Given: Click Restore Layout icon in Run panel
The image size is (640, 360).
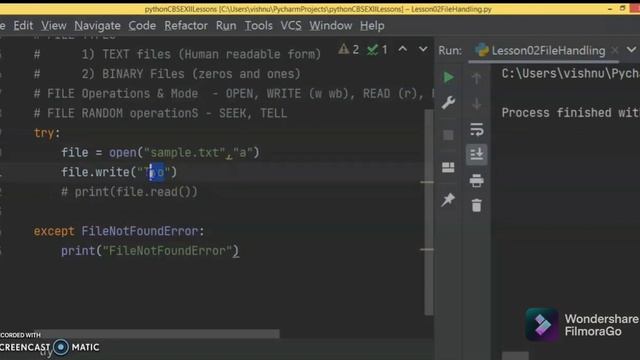Looking at the screenshot, I should pos(448,167).
